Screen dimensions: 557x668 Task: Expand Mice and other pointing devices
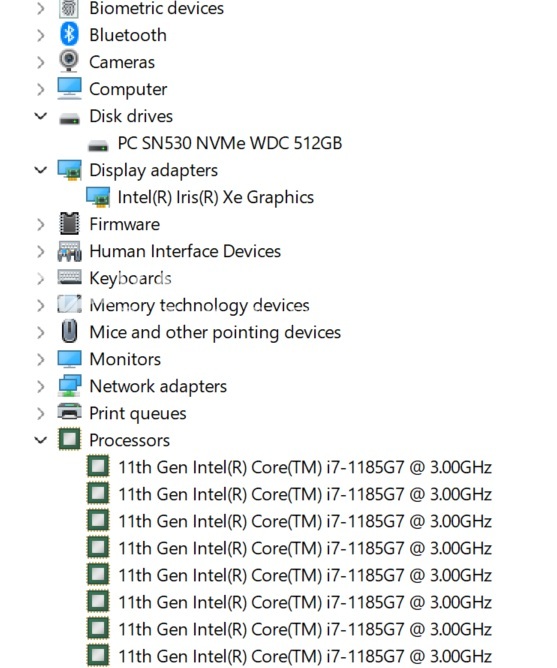pyautogui.click(x=40, y=332)
